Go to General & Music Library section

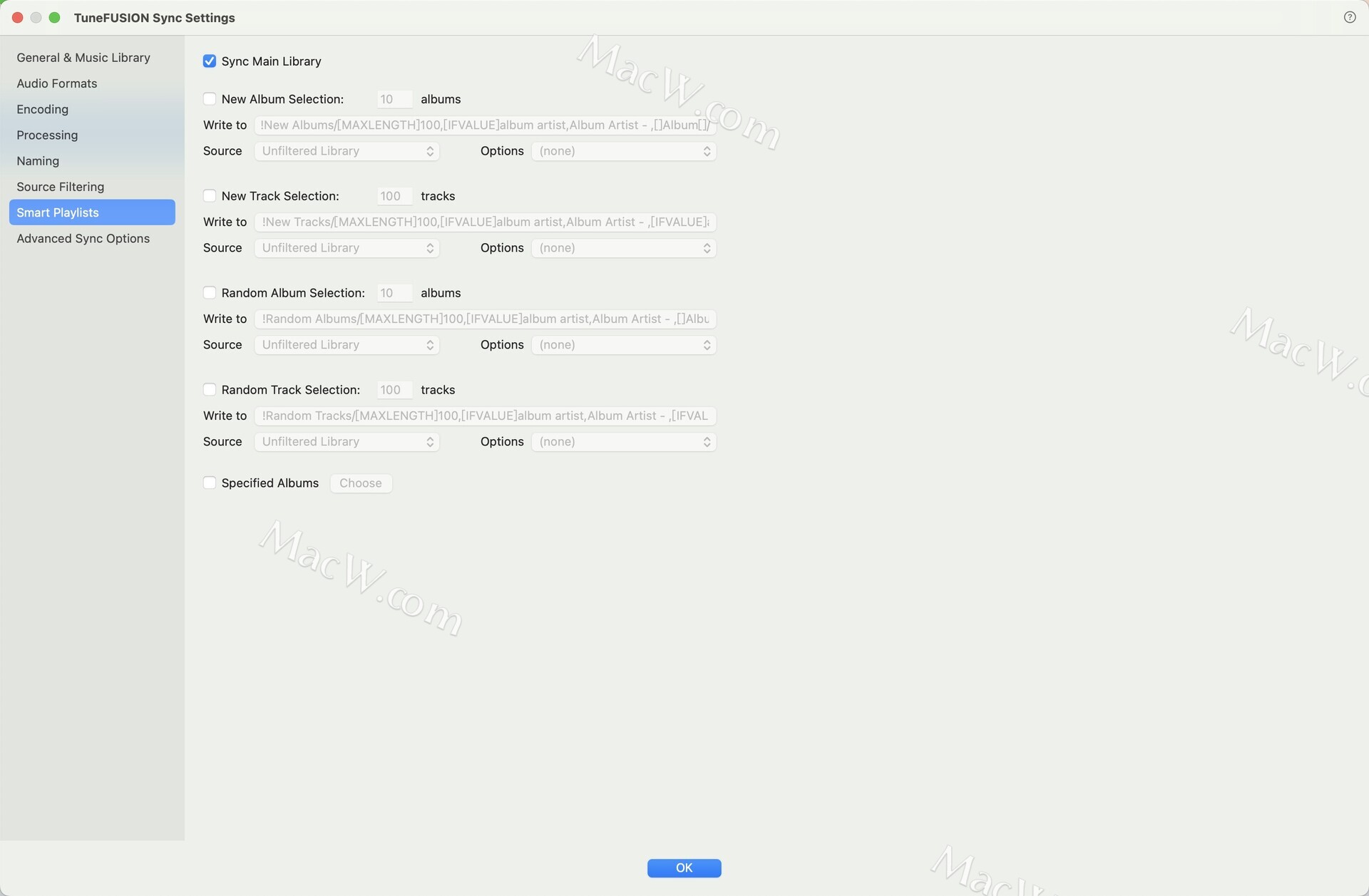(92, 58)
